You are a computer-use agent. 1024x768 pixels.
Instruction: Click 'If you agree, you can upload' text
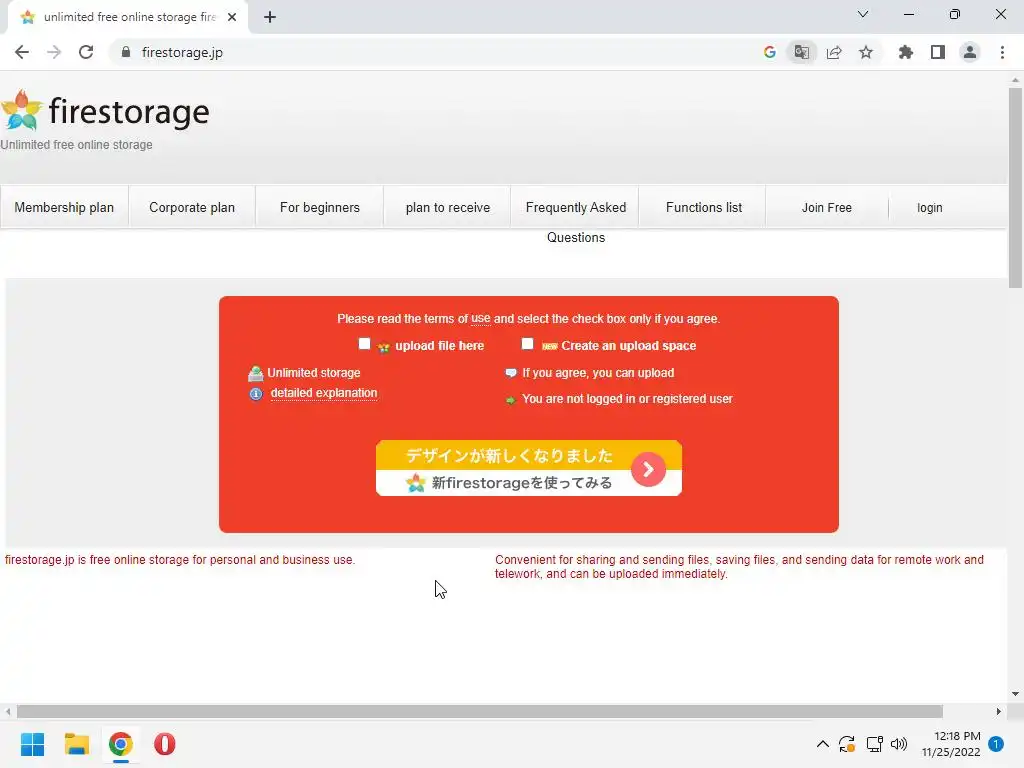pyautogui.click(x=598, y=372)
